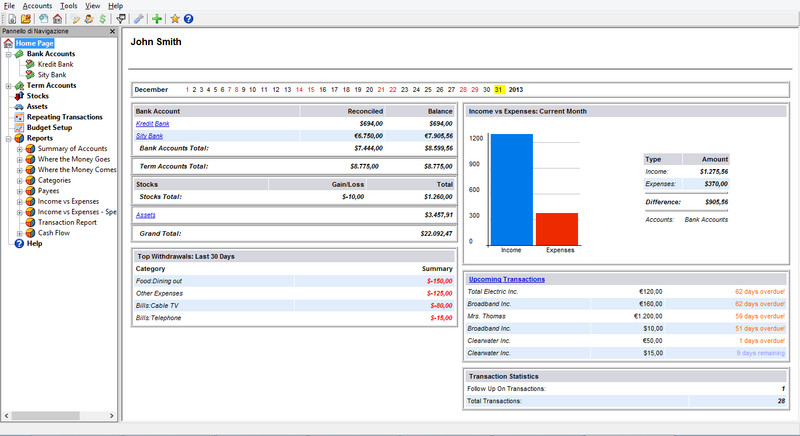The height and width of the screenshot is (436, 800).
Task: Click the Sity Bank account icon
Action: click(x=30, y=75)
